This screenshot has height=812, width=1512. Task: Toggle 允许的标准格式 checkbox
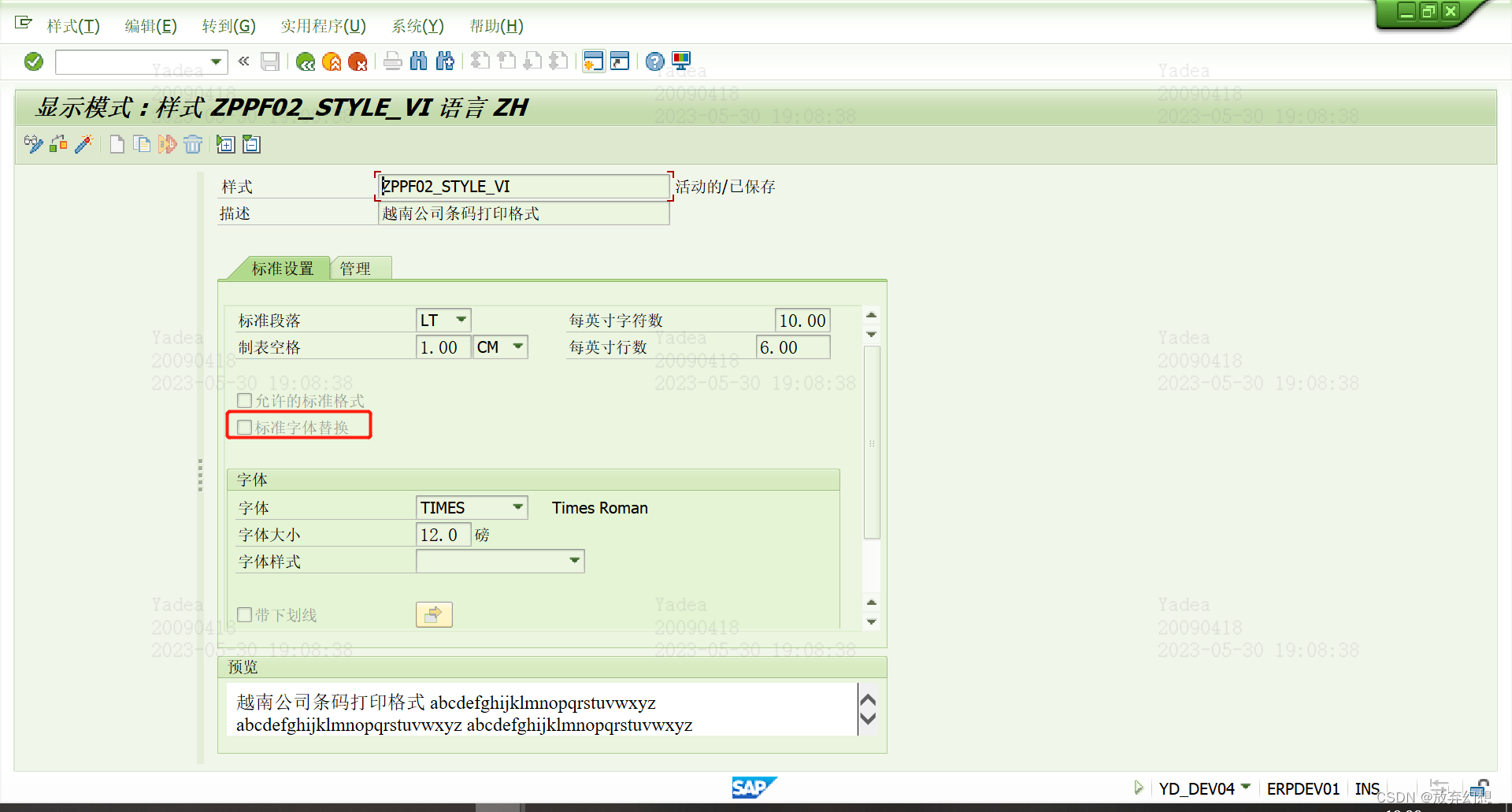[245, 400]
